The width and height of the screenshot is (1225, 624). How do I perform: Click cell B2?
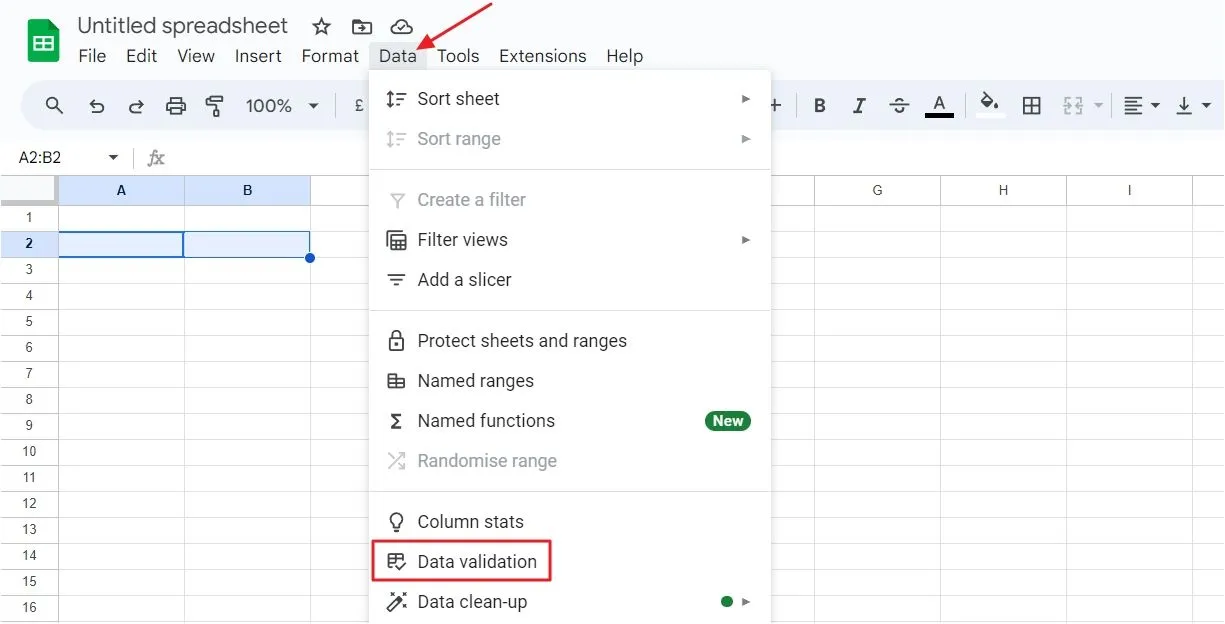pyautogui.click(x=248, y=244)
